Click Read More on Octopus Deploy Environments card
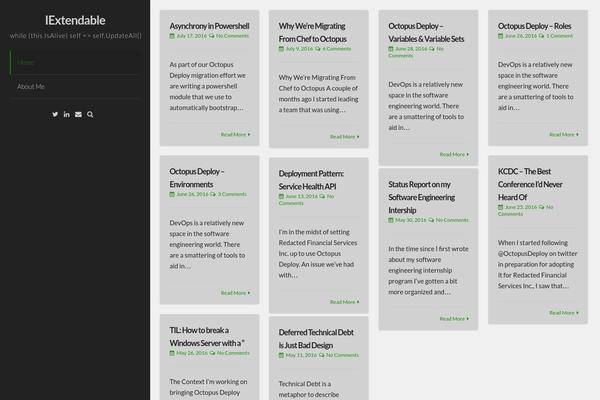 click(x=235, y=293)
